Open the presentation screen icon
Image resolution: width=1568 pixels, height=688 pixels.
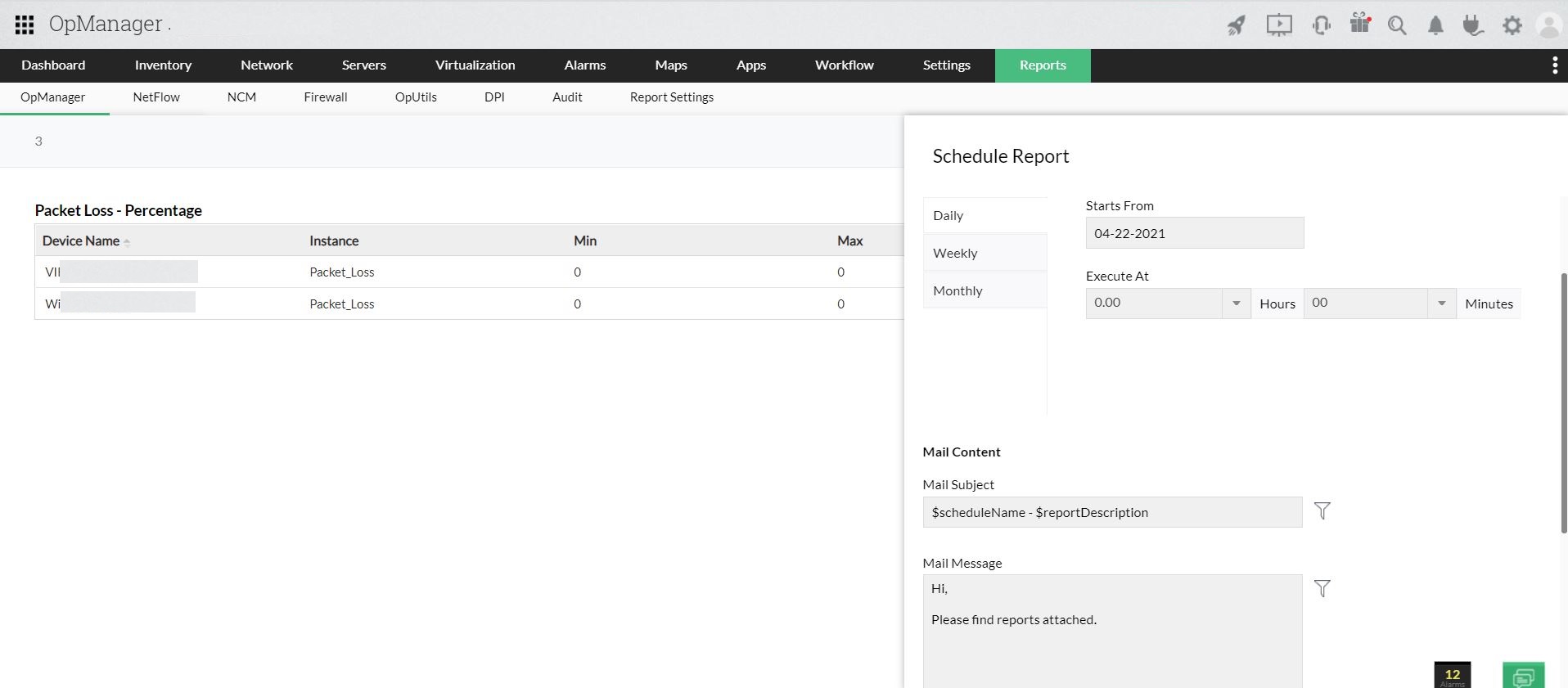click(1279, 25)
